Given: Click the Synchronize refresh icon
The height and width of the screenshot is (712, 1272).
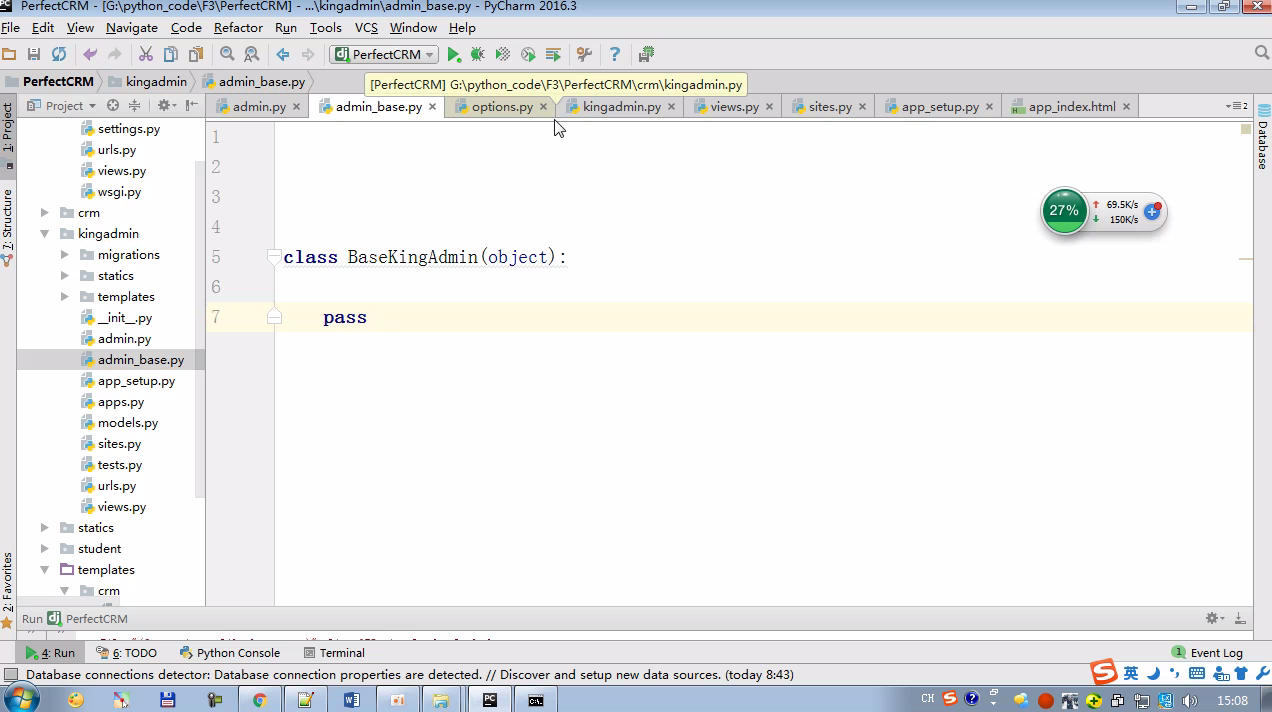Looking at the screenshot, I should (59, 55).
